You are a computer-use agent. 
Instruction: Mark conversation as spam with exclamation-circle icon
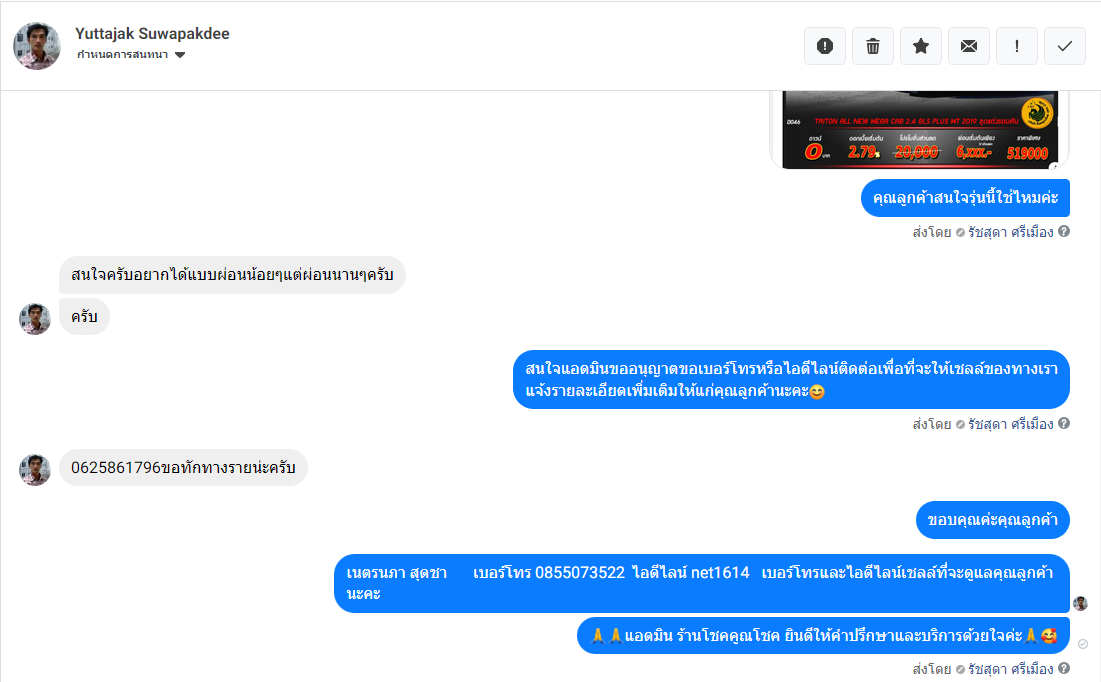click(x=824, y=46)
